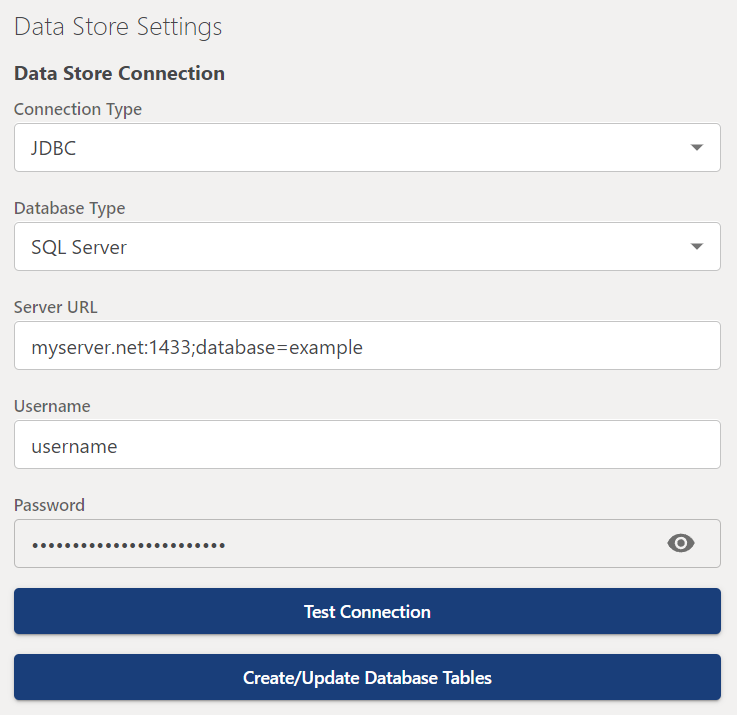Click the Data Store Settings heading
The image size is (737, 715).
coord(118,27)
